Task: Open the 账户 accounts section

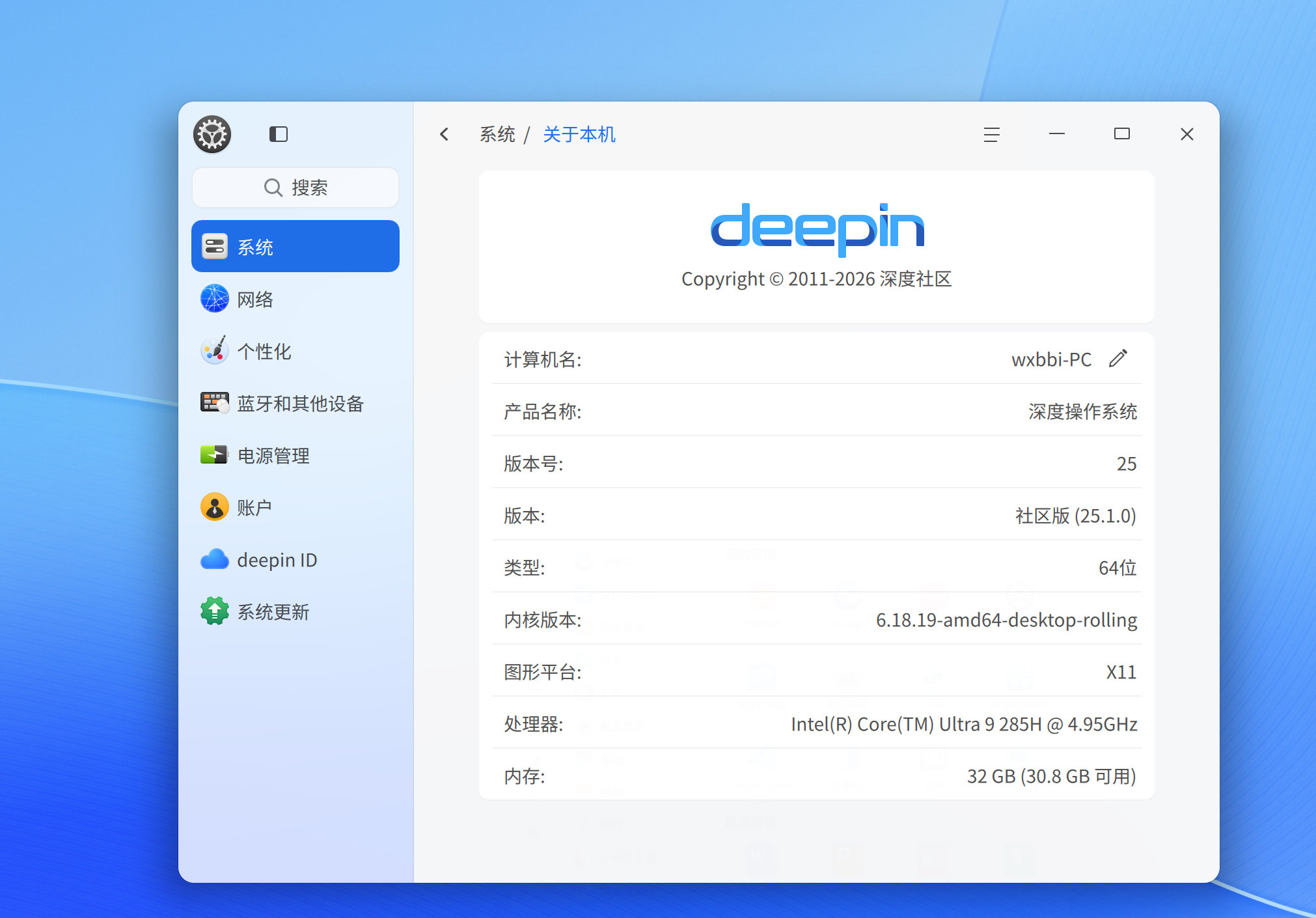Action: click(x=254, y=507)
